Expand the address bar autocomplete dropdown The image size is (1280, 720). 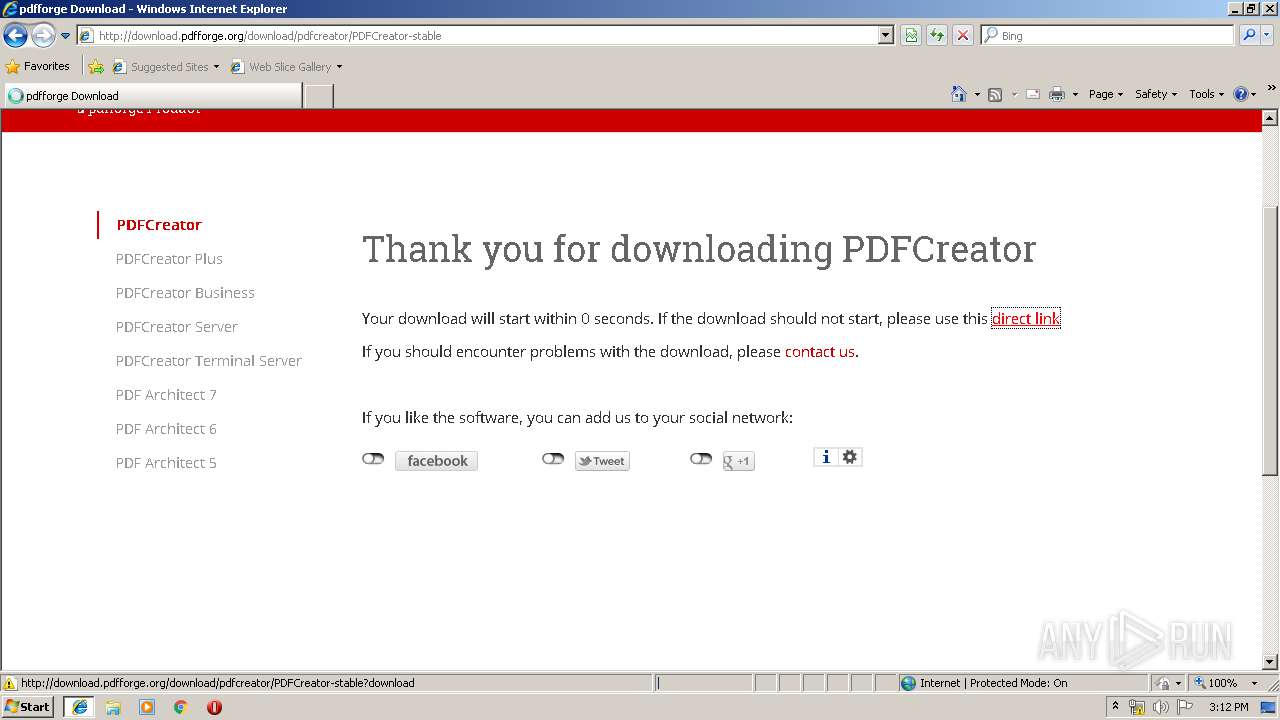point(886,35)
